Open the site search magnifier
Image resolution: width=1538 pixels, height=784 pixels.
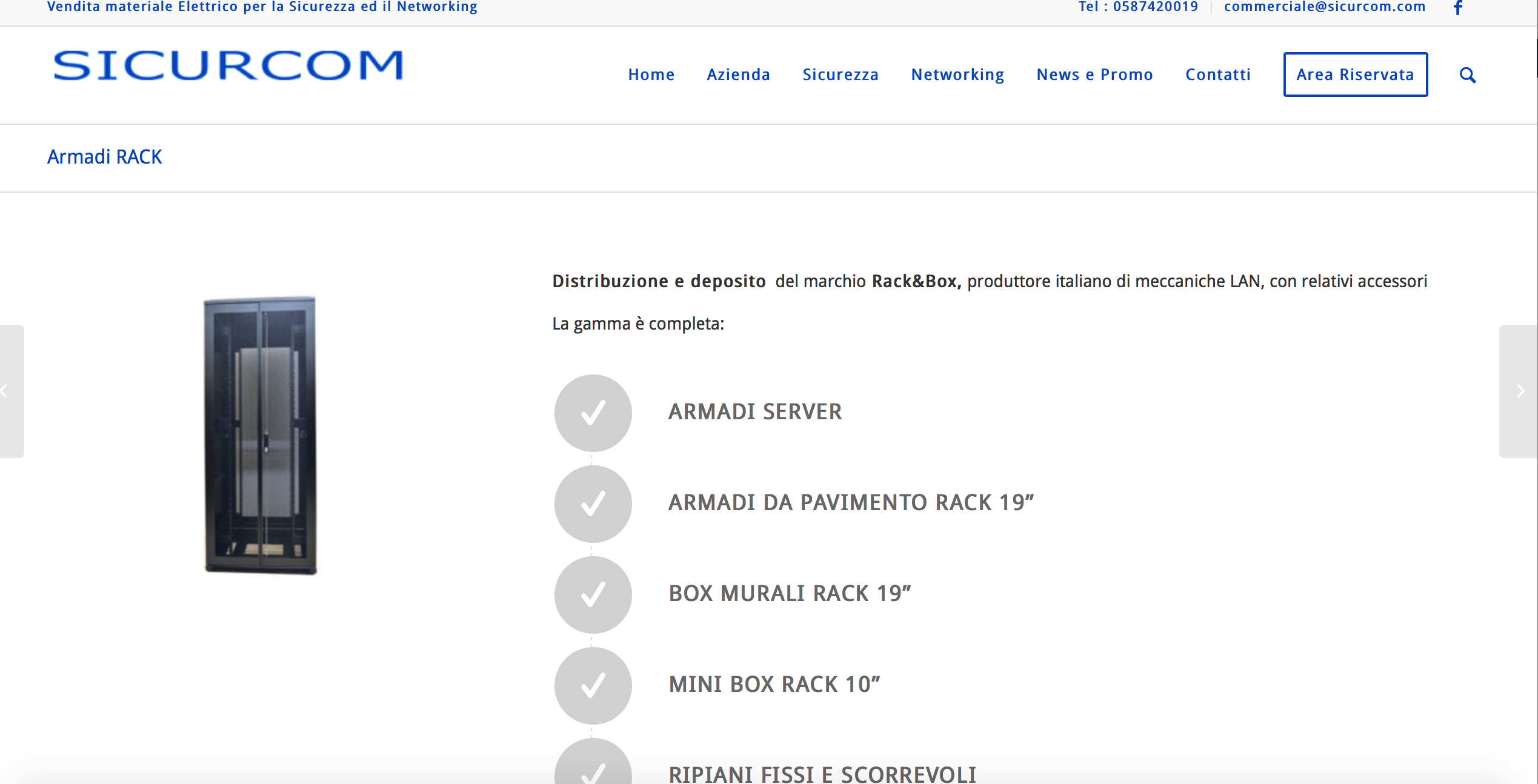pos(1467,75)
